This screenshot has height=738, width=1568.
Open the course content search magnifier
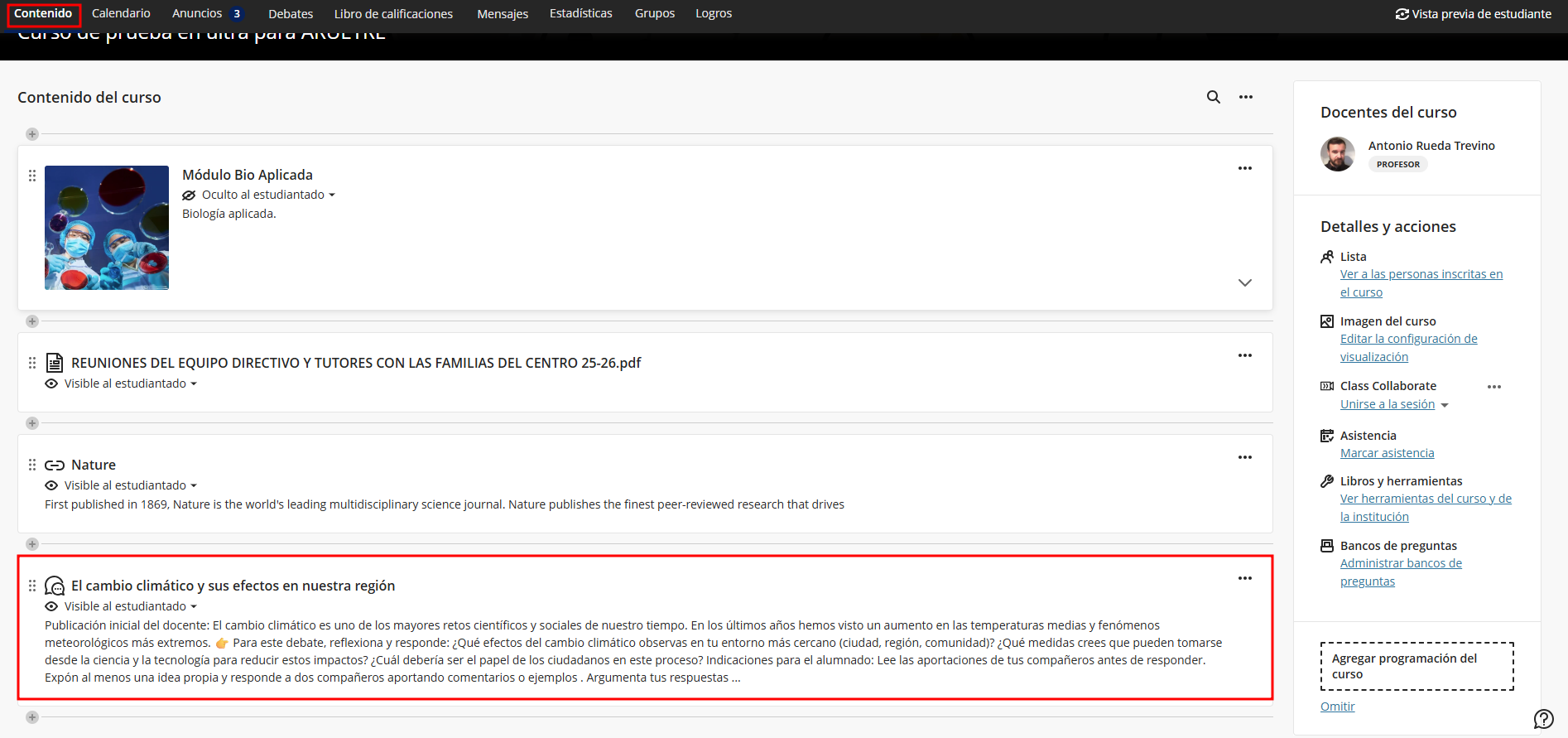point(1213,97)
